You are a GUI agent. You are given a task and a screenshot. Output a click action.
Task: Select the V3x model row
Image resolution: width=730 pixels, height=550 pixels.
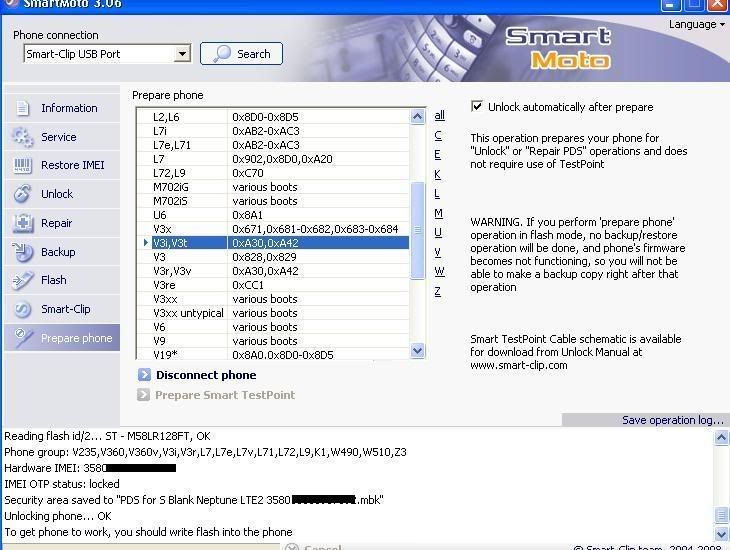[x=274, y=229]
